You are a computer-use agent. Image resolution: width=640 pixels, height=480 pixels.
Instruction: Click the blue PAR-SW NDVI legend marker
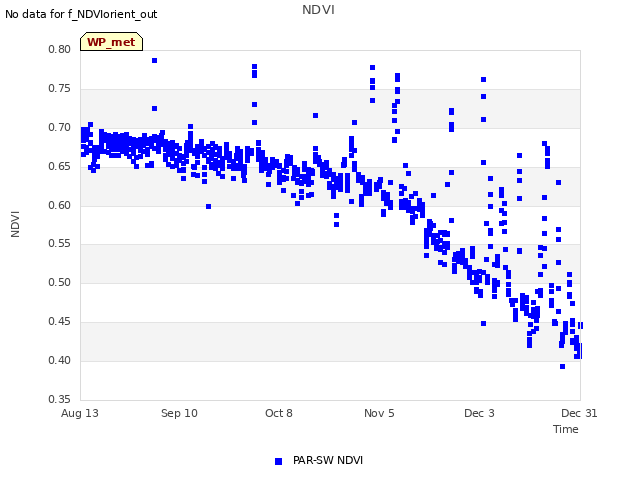click(x=278, y=461)
